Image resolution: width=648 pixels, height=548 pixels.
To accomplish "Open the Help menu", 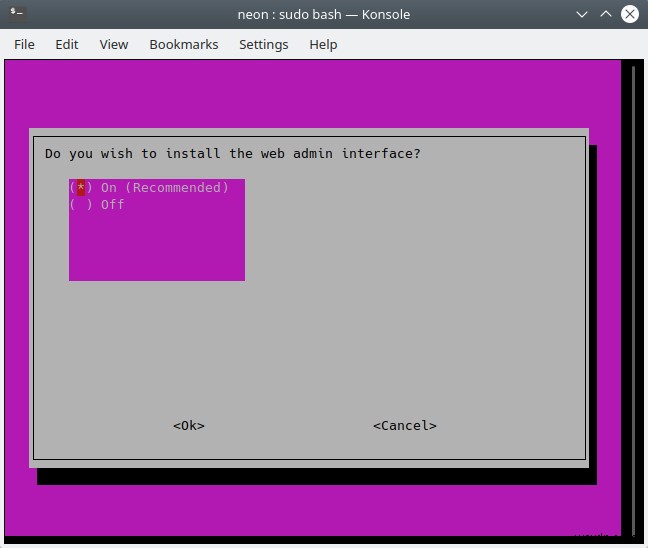I will click(323, 44).
